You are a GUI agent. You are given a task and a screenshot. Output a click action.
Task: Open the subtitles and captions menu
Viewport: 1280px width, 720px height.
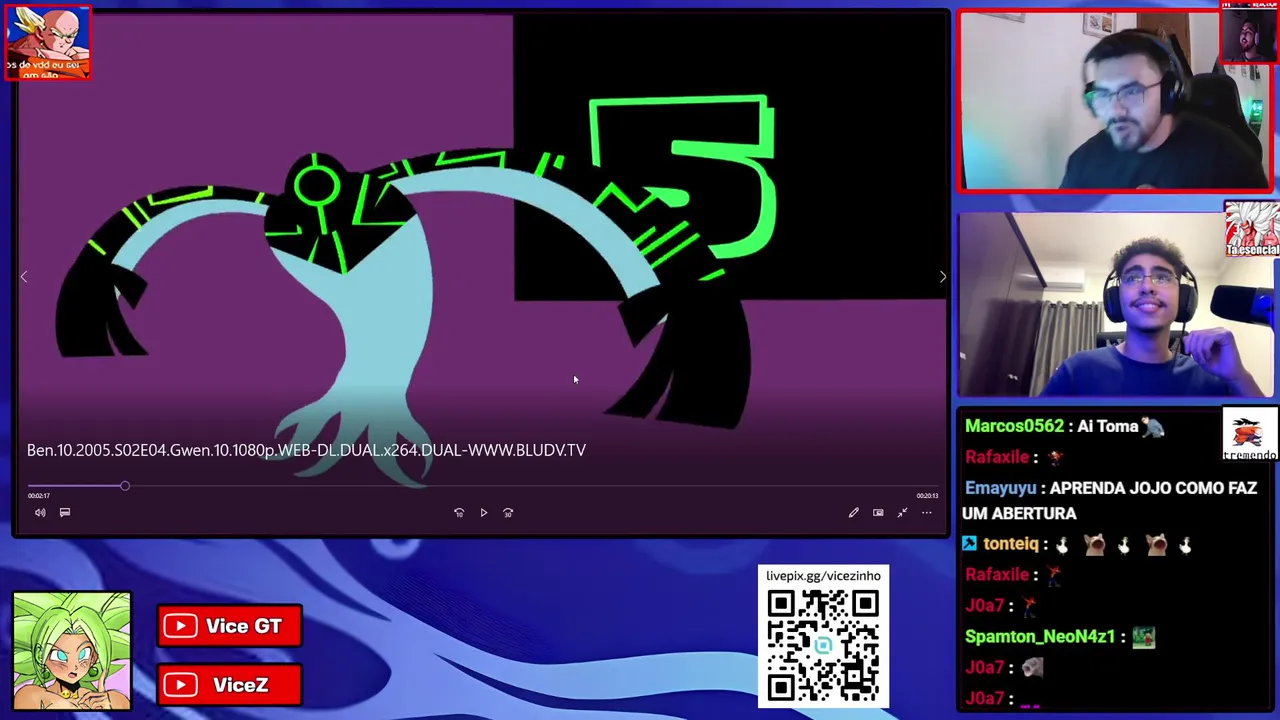tap(65, 513)
